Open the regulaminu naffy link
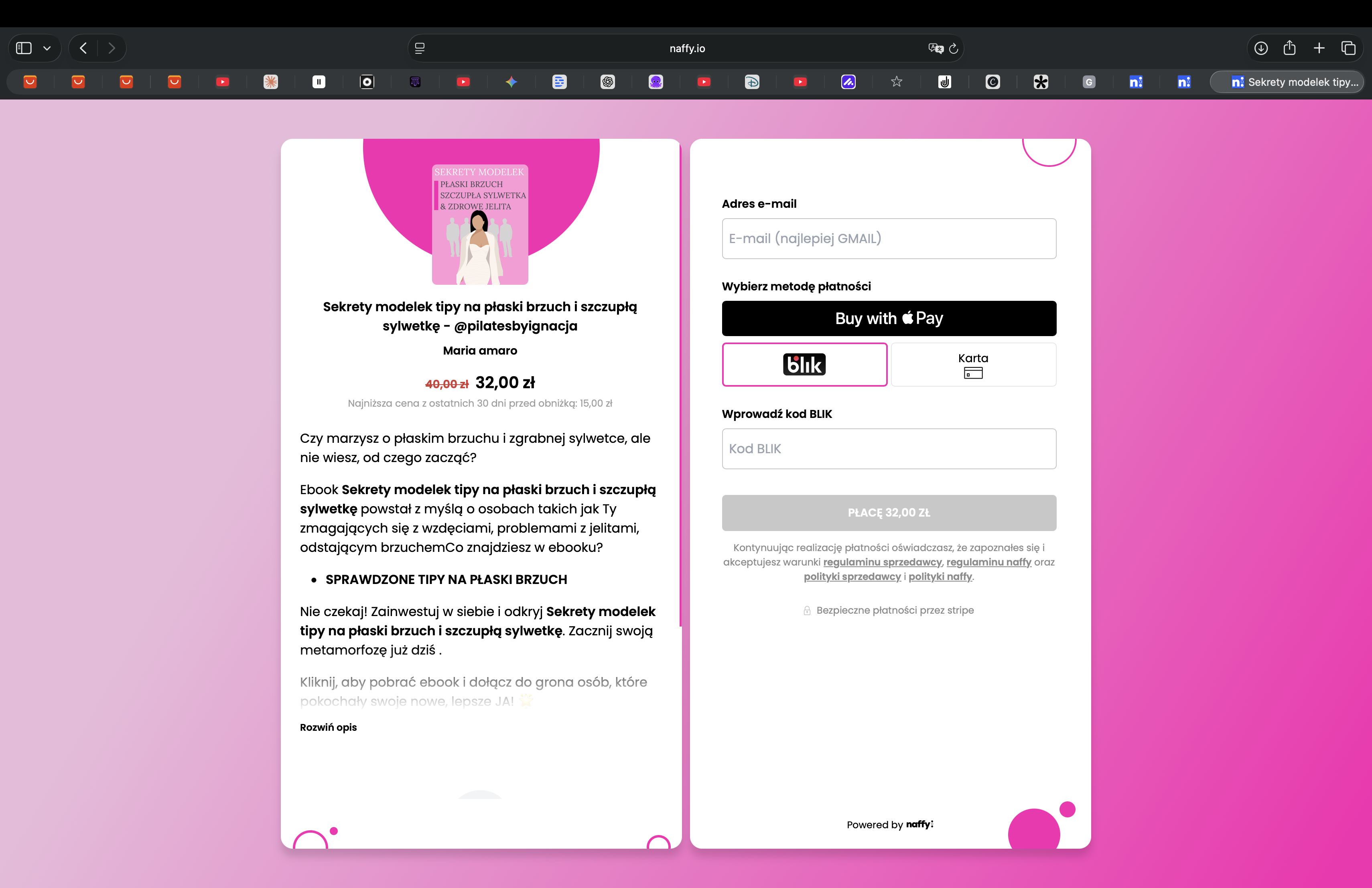 tap(988, 562)
